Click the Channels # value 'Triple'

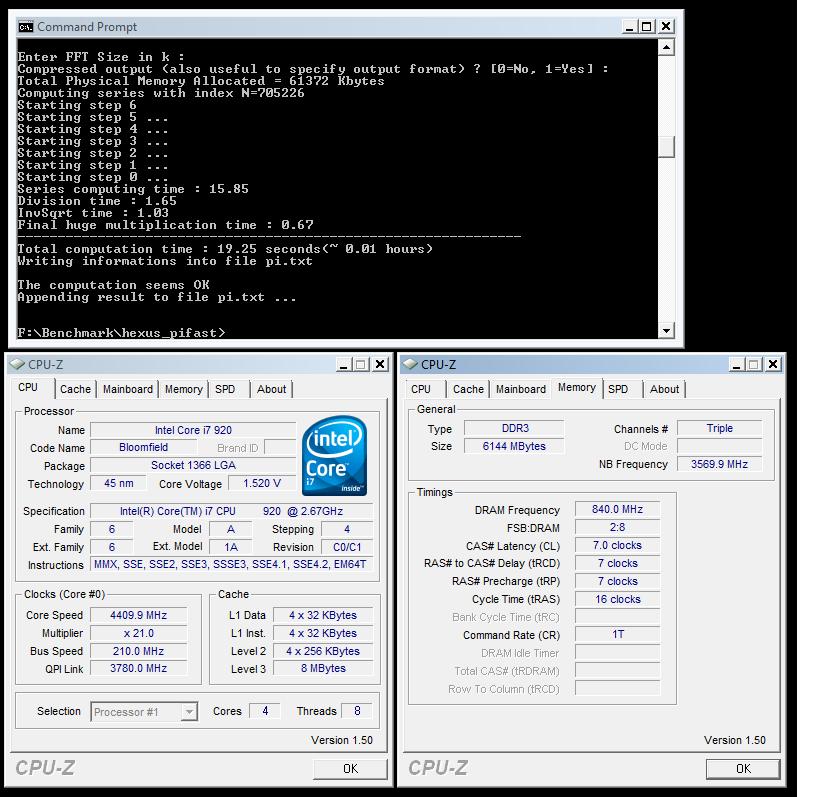click(719, 428)
